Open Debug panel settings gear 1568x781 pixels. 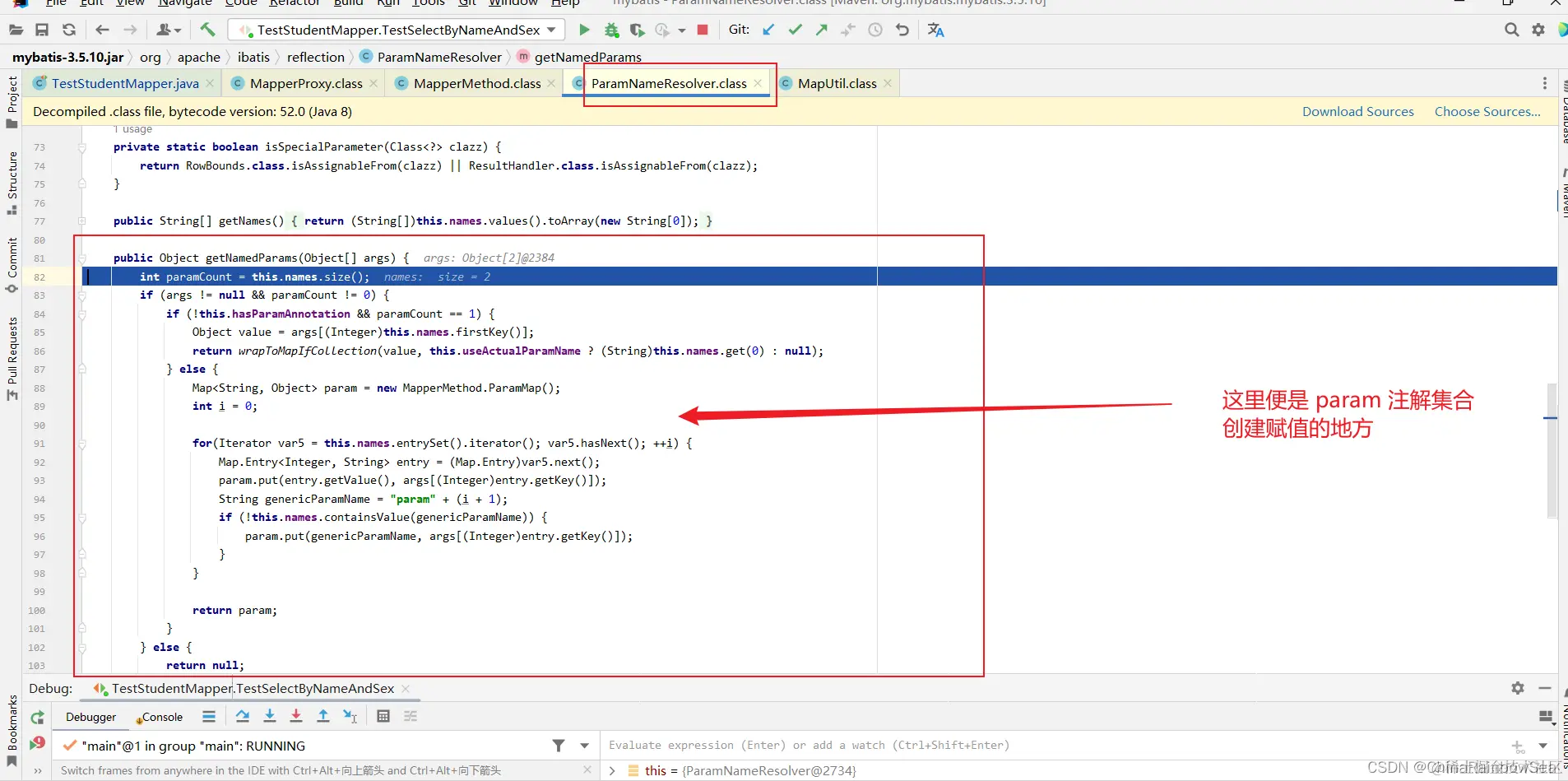click(x=1518, y=688)
